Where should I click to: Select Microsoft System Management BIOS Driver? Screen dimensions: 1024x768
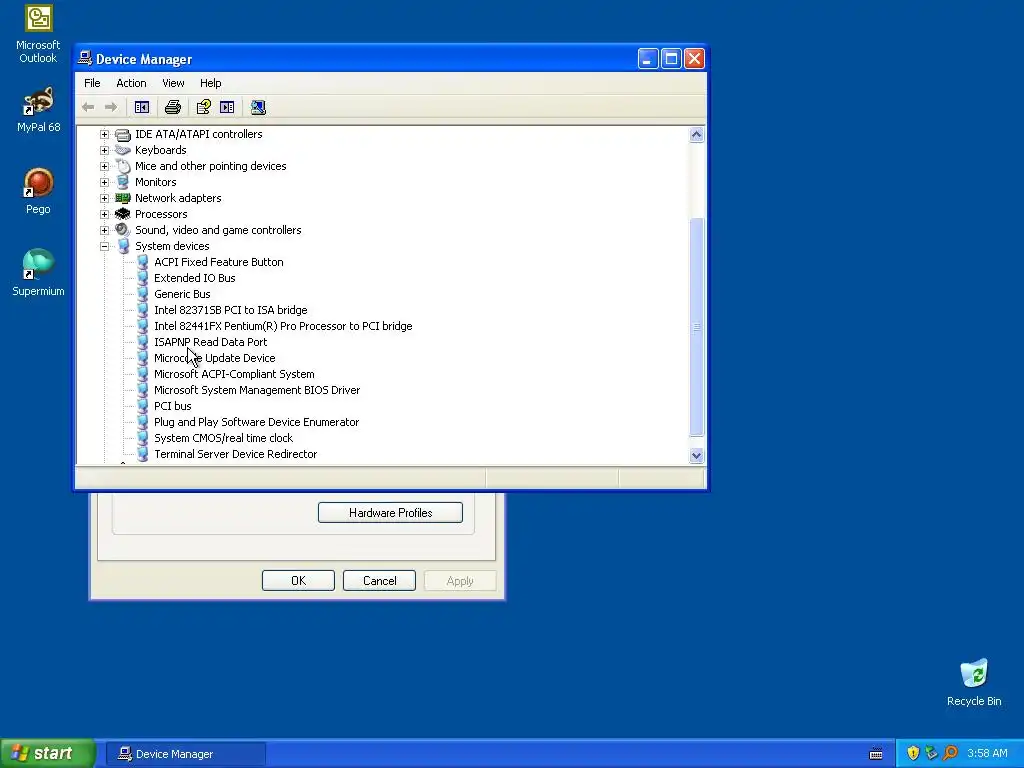coord(257,390)
